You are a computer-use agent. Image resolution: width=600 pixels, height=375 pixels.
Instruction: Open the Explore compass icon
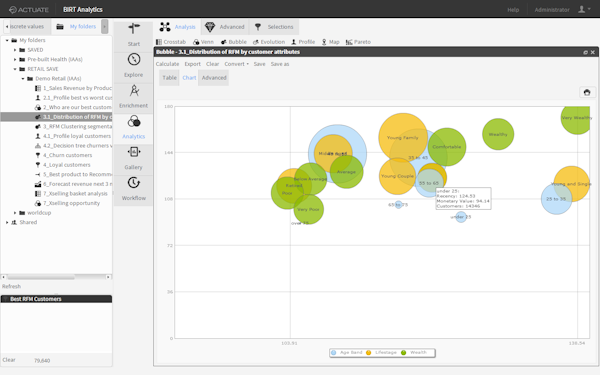tap(134, 59)
